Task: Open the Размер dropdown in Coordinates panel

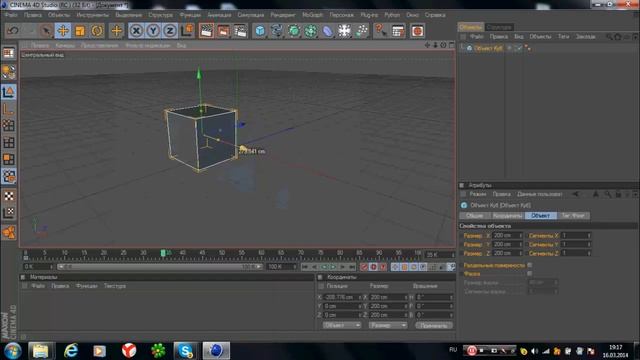Action: pos(388,325)
